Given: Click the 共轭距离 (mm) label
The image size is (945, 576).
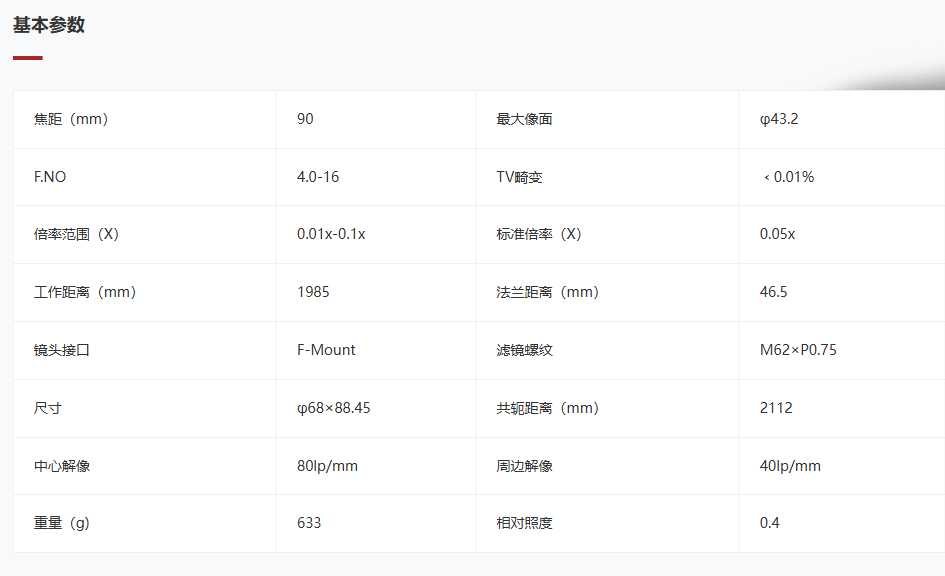Looking at the screenshot, I should (x=547, y=408).
